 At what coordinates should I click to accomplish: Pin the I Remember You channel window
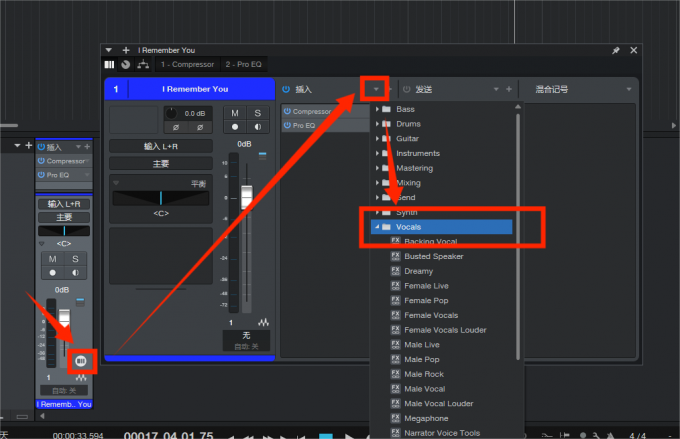coord(616,50)
